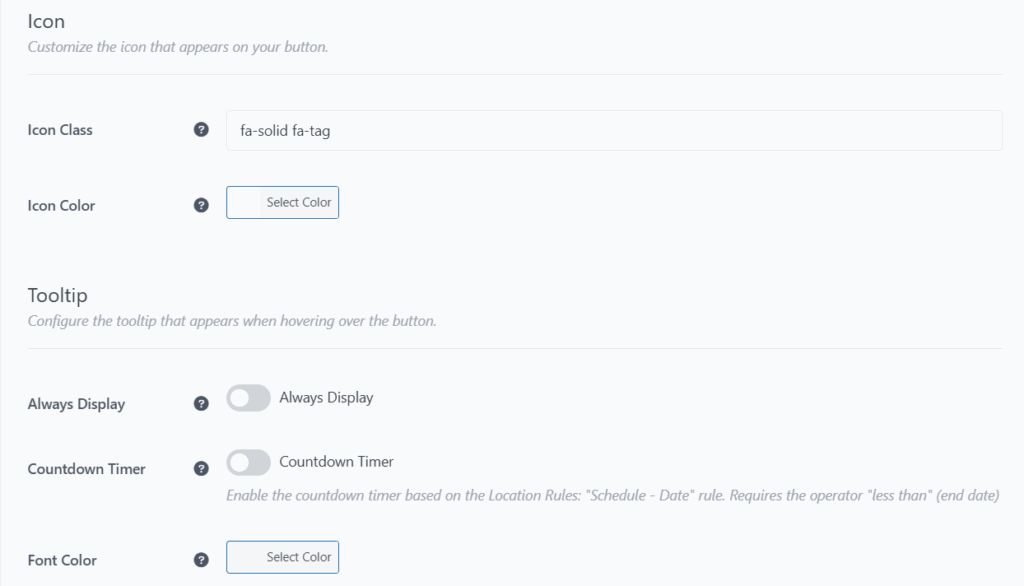Image resolution: width=1024 pixels, height=586 pixels.
Task: Open the Always Display help tooltip icon
Action: click(x=201, y=403)
